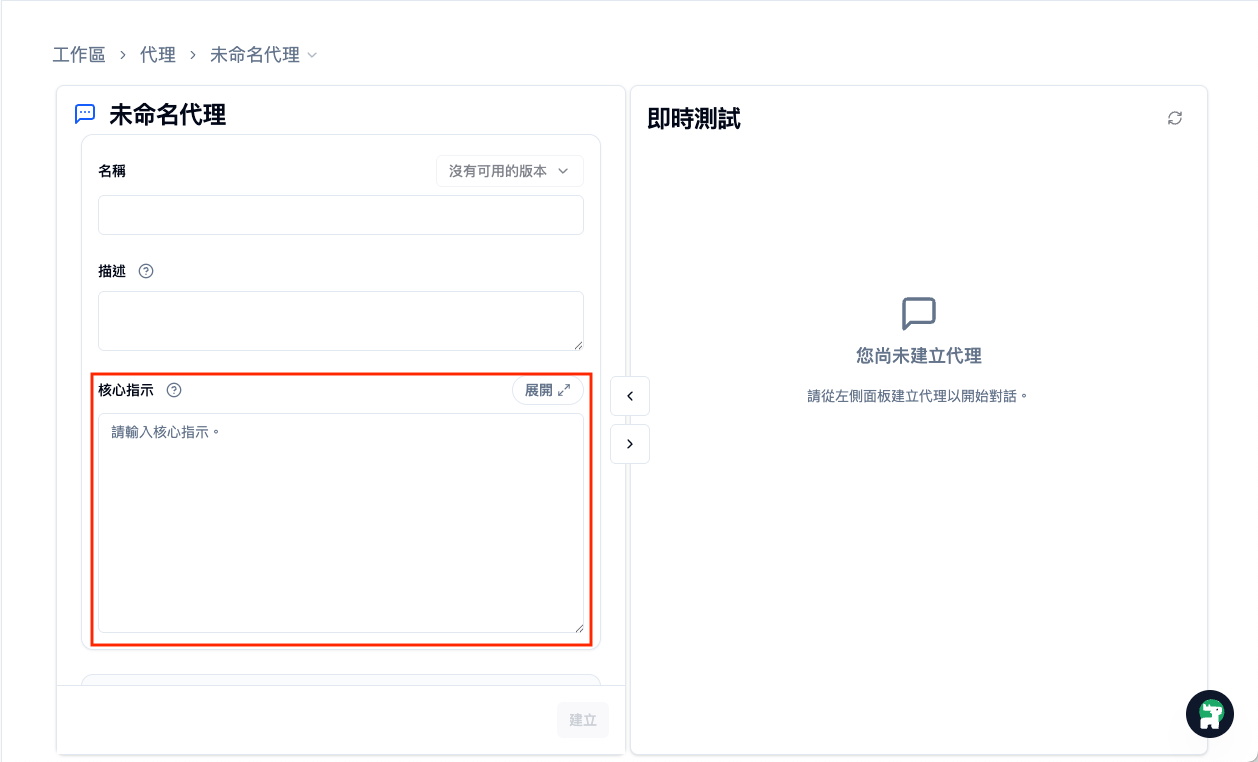Image resolution: width=1258 pixels, height=762 pixels.
Task: Click the left arrow panel collapse button
Action: (x=630, y=396)
